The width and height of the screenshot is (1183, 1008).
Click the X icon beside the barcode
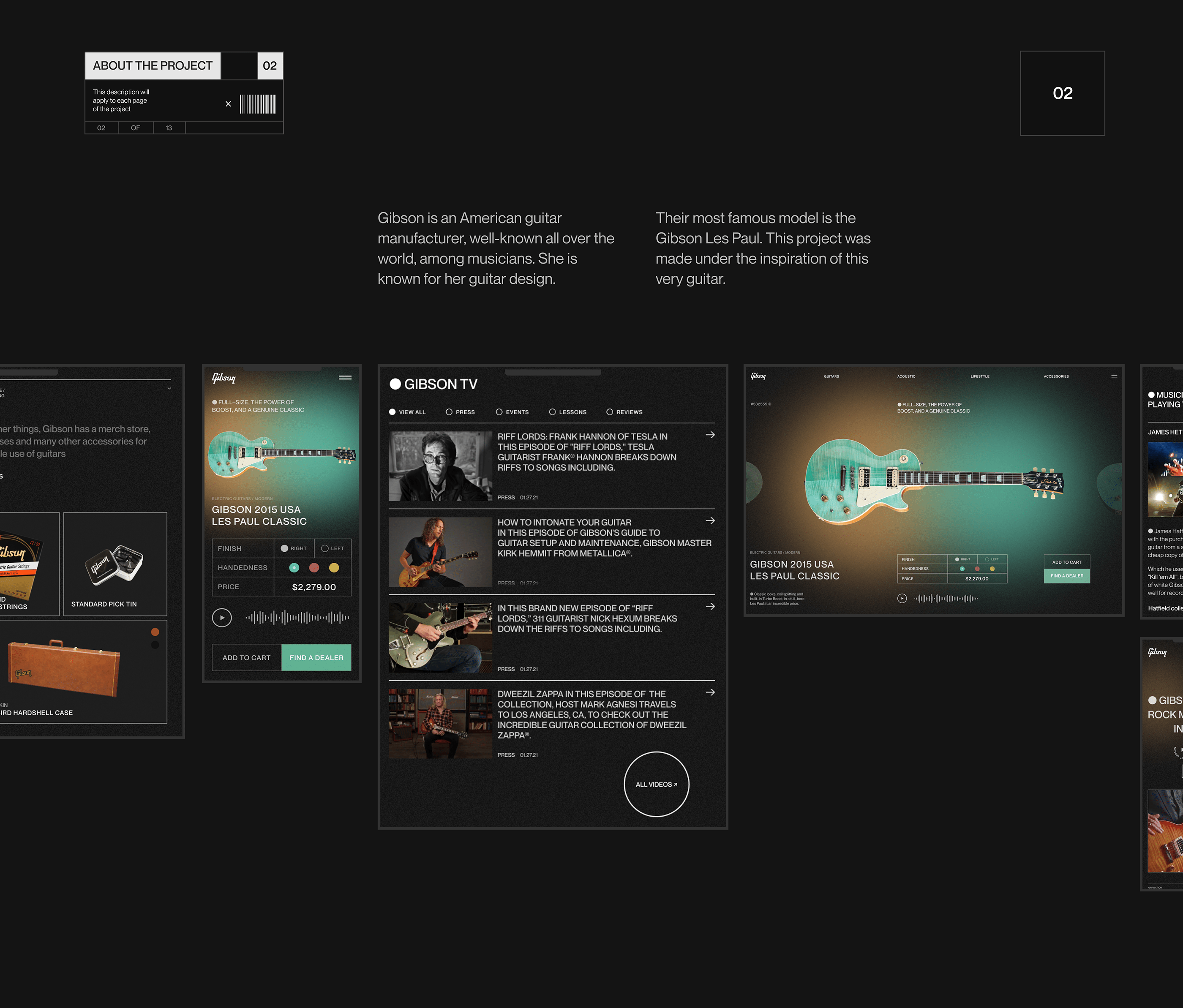point(229,104)
